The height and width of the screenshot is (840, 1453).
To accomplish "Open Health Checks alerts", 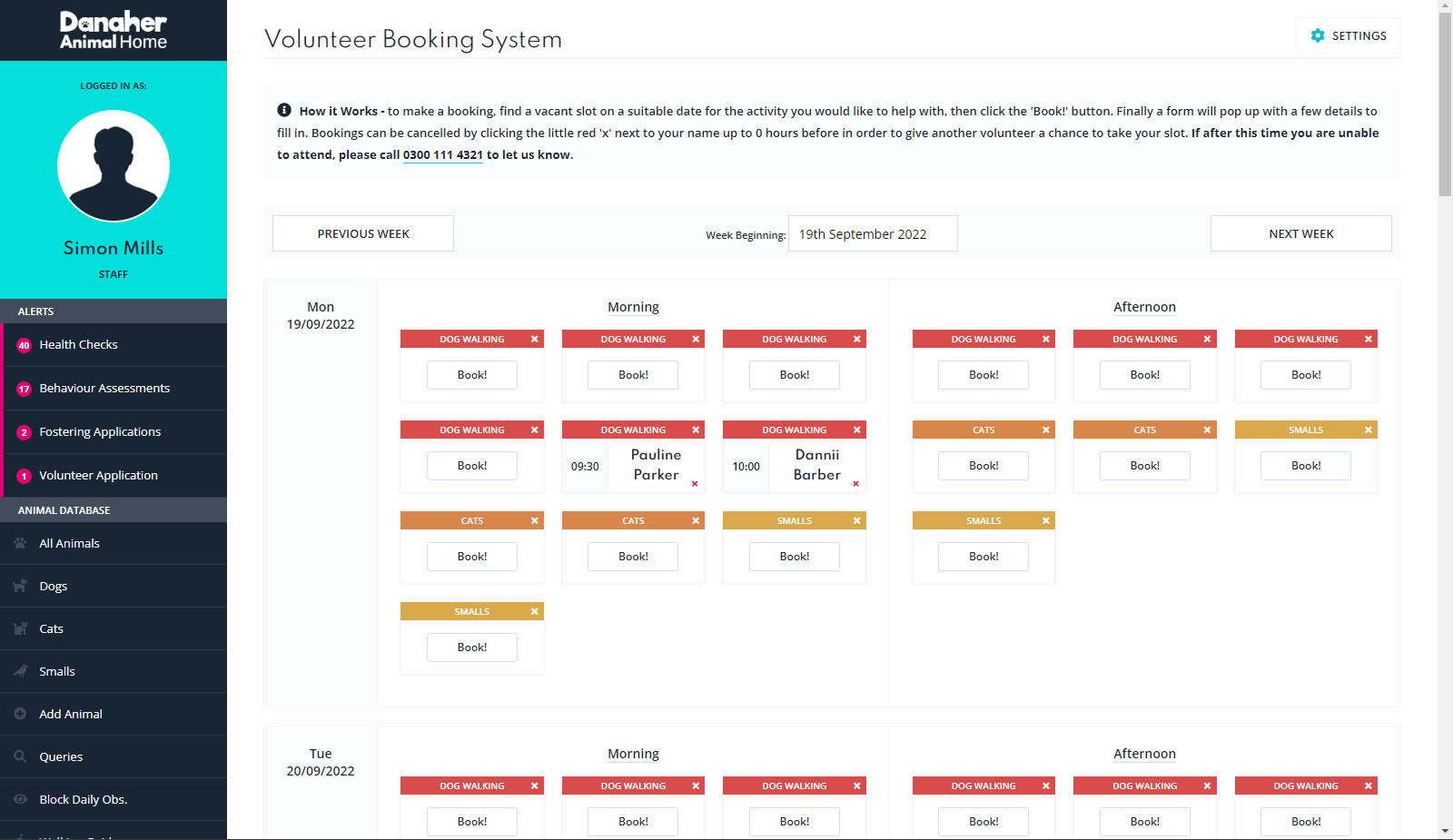I will point(78,344).
